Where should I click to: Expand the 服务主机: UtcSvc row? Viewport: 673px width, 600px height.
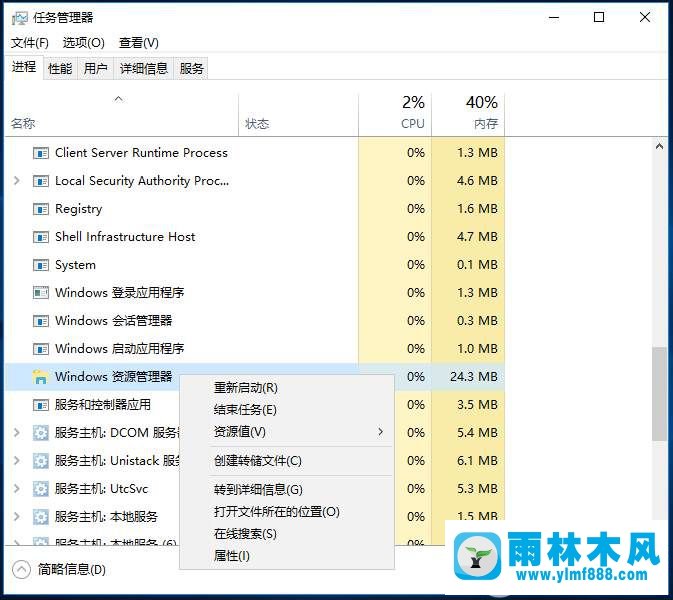pyautogui.click(x=17, y=488)
